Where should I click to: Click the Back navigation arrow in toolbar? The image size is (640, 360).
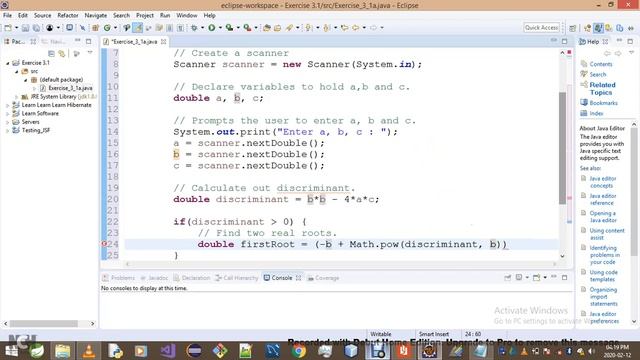coord(356,28)
